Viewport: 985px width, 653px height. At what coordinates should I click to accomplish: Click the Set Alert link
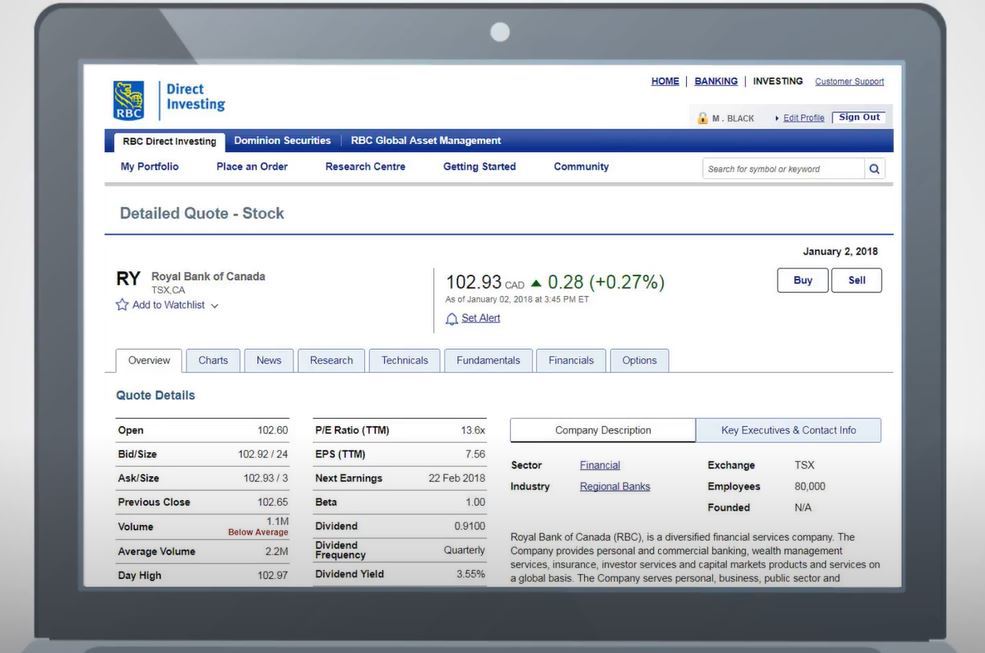481,318
